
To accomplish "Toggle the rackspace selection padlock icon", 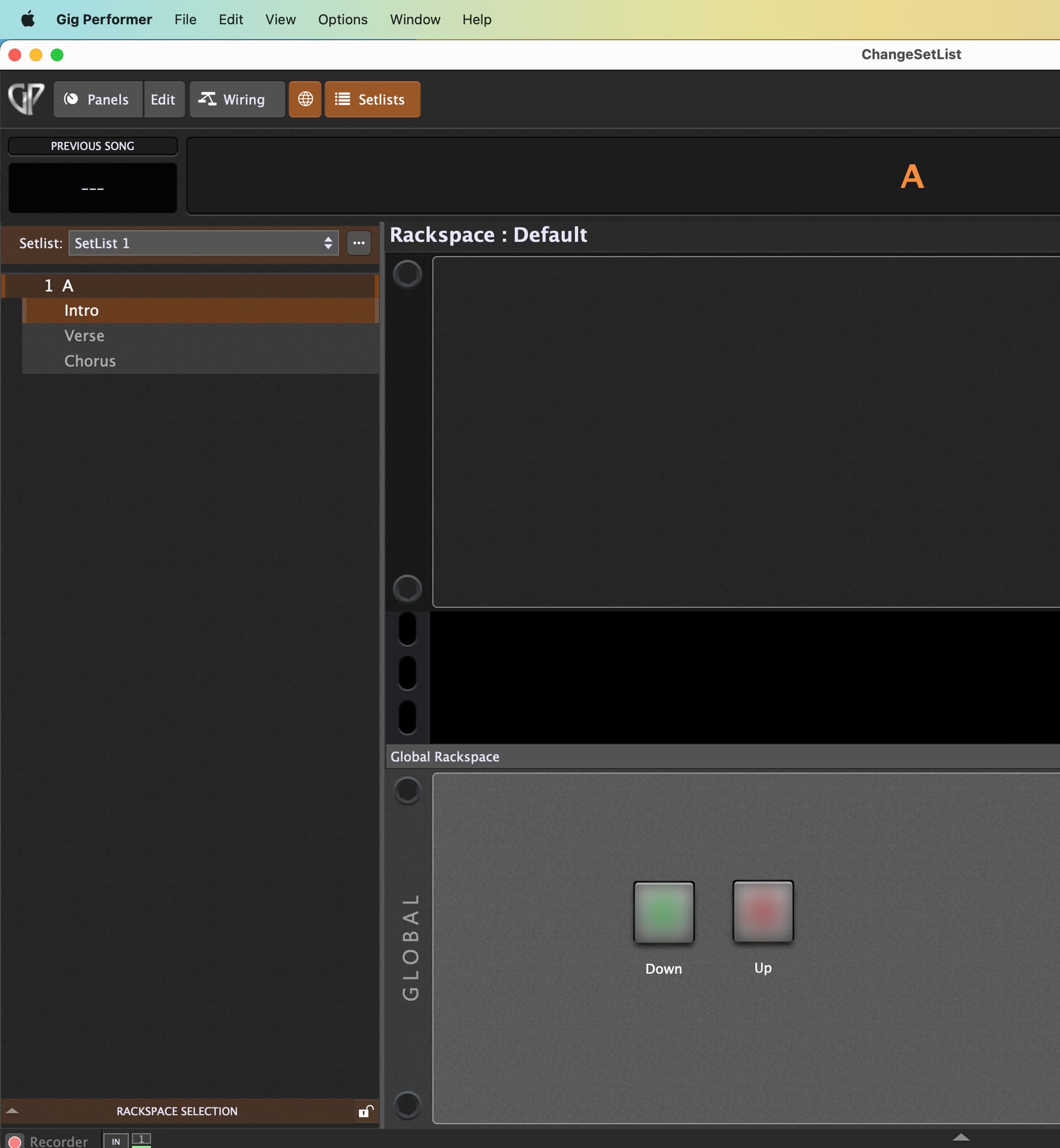I will (x=365, y=1112).
